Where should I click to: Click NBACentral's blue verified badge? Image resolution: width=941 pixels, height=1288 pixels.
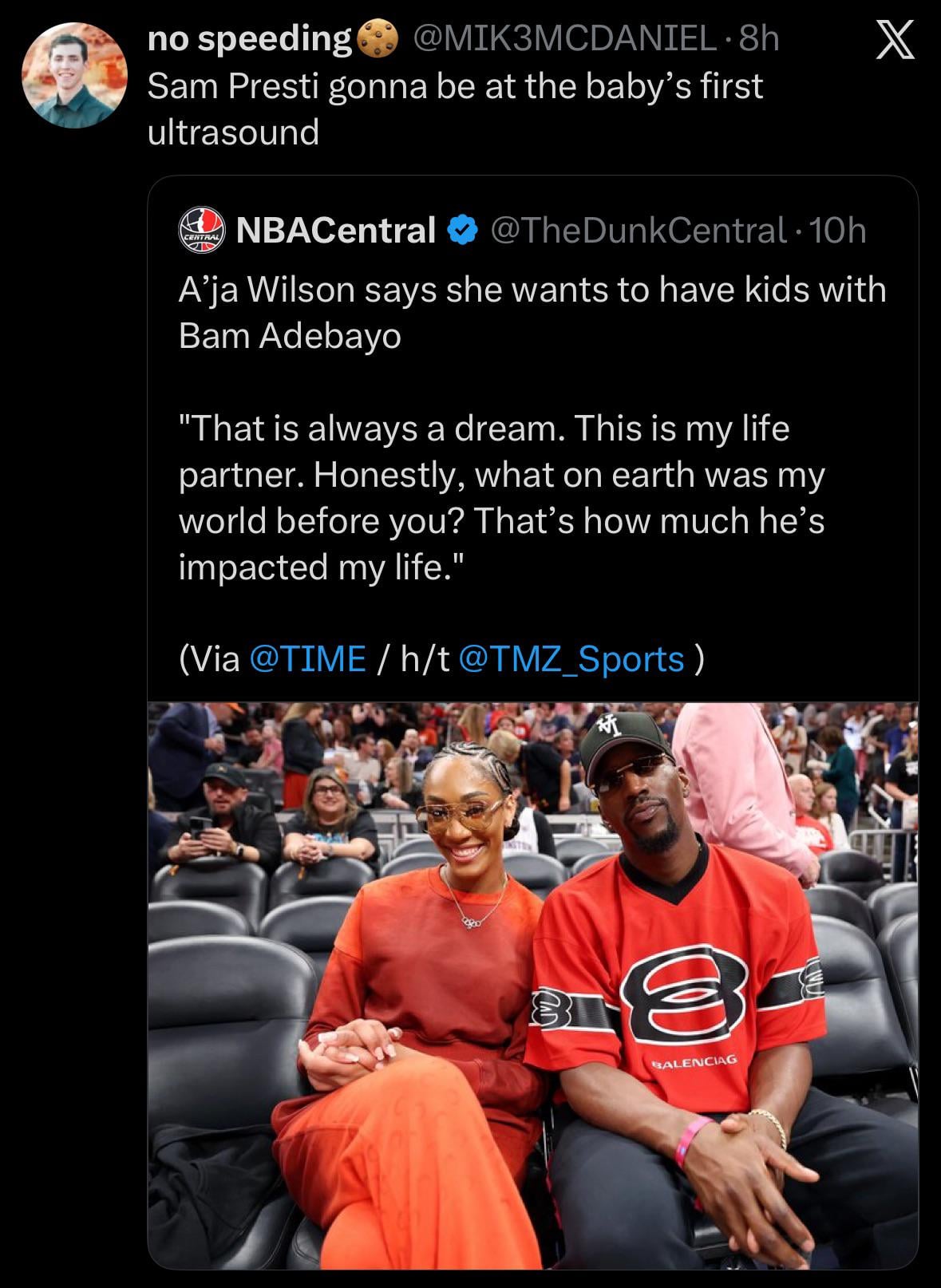(462, 231)
